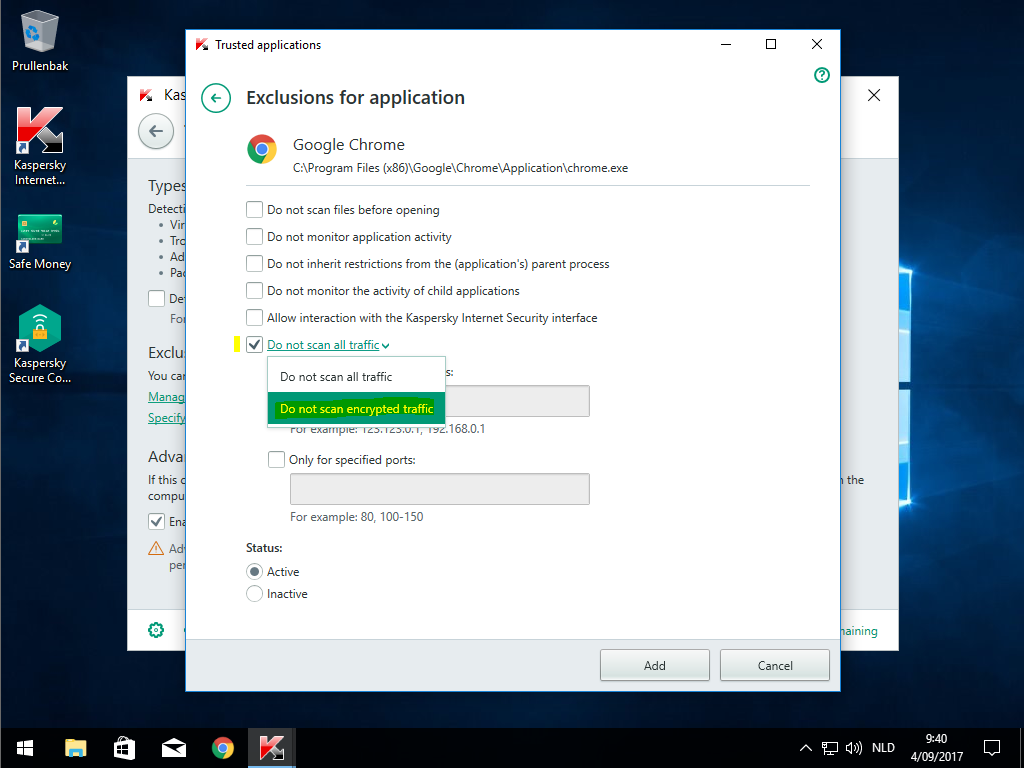This screenshot has height=768, width=1024.
Task: Check Do not monitor activity of child applications
Action: tap(255, 290)
